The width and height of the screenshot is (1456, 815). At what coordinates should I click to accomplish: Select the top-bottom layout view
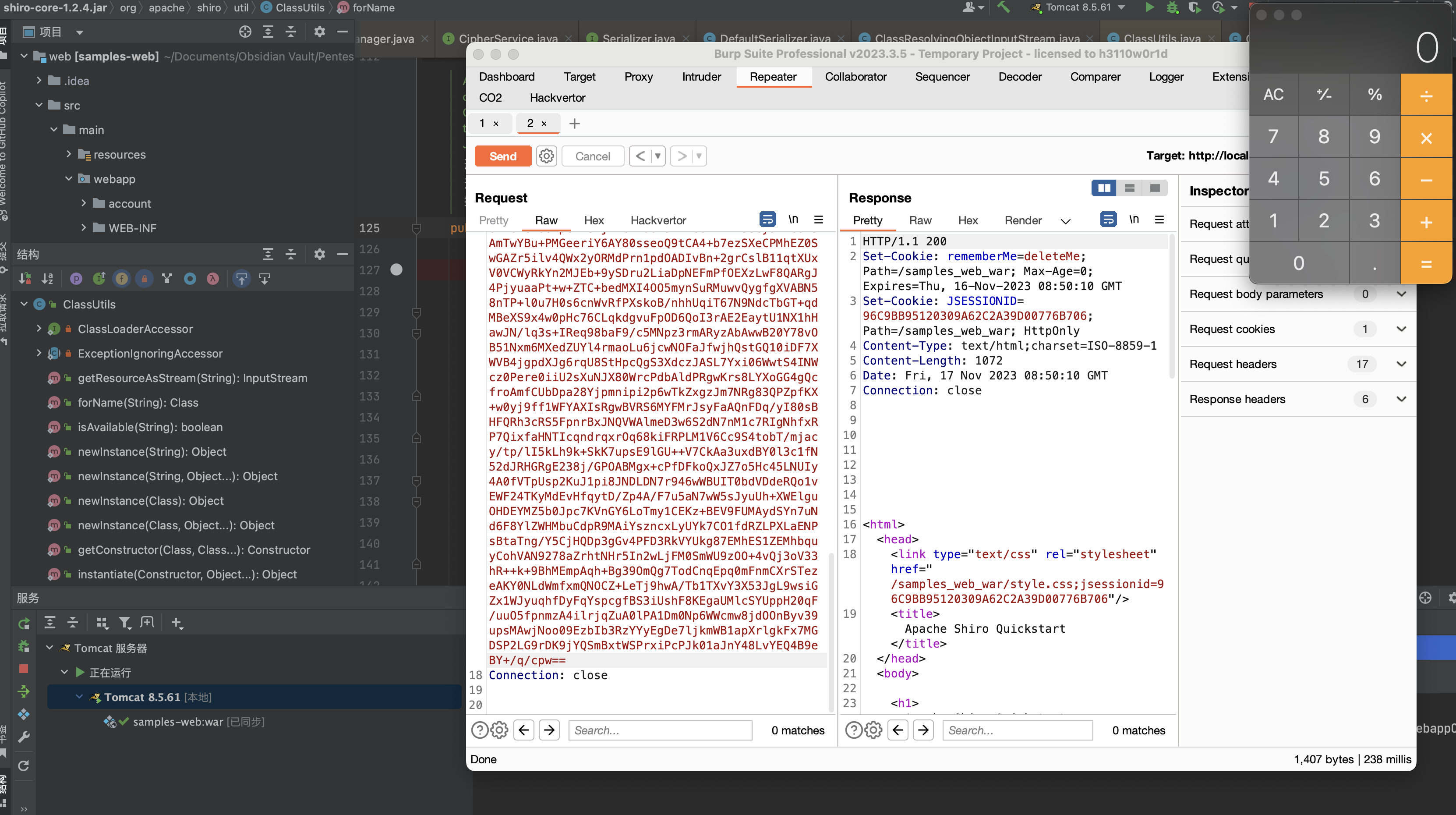(1129, 188)
